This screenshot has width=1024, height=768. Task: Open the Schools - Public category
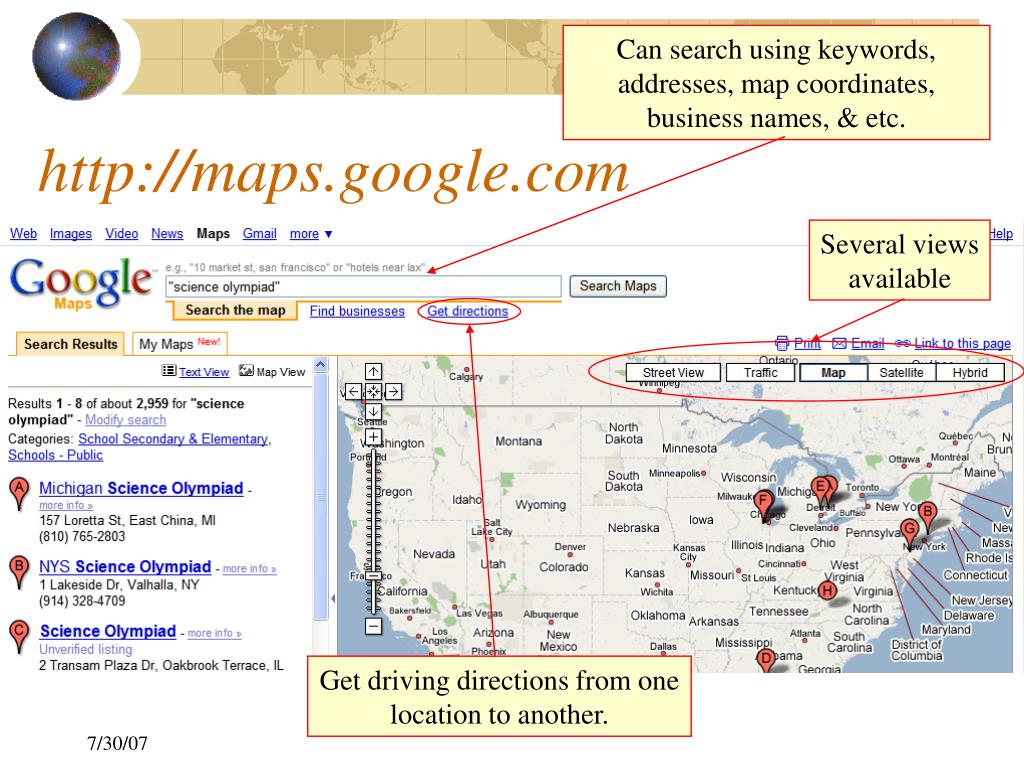(56, 455)
